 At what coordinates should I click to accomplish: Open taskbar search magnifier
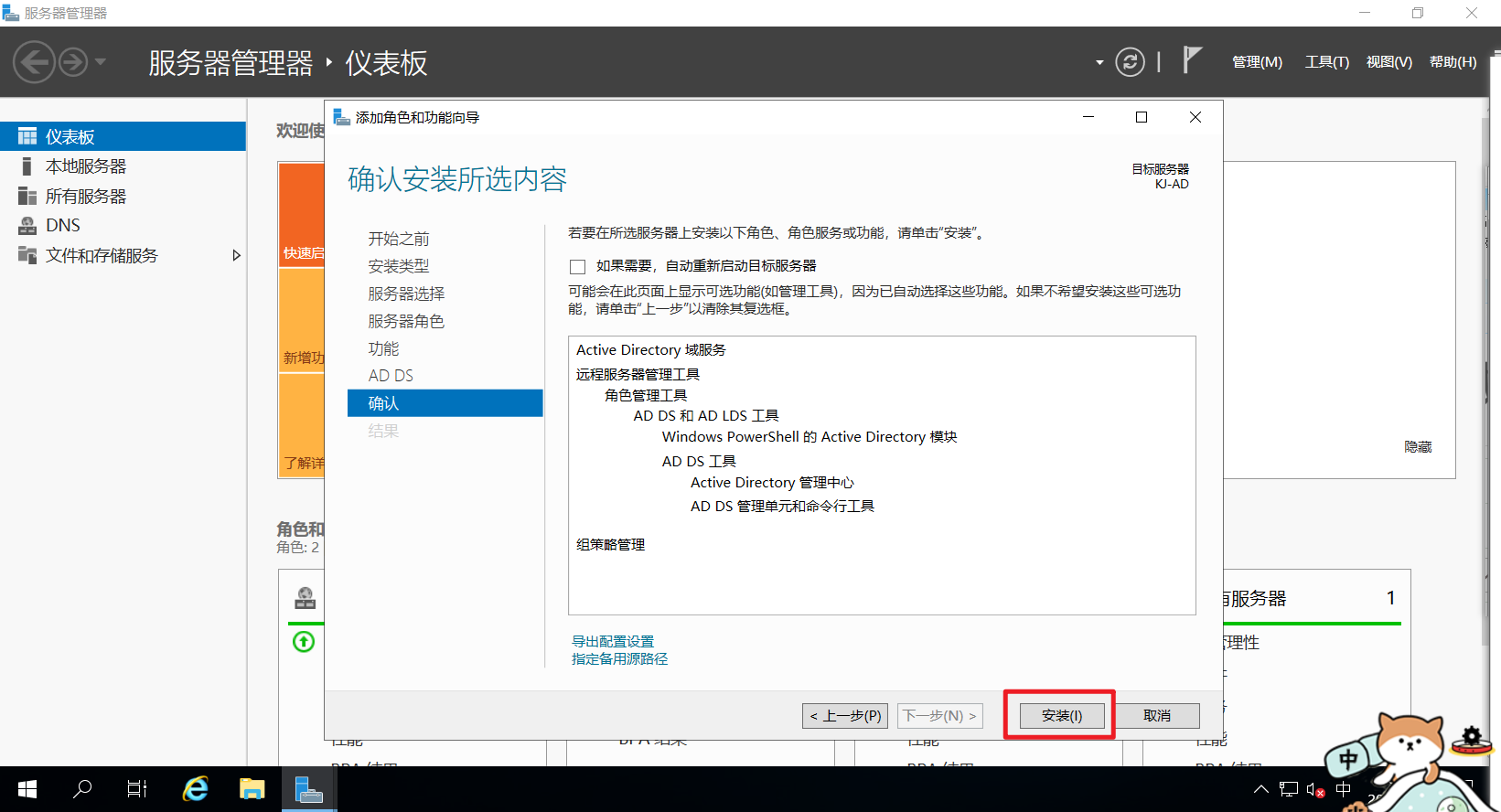coord(82,789)
